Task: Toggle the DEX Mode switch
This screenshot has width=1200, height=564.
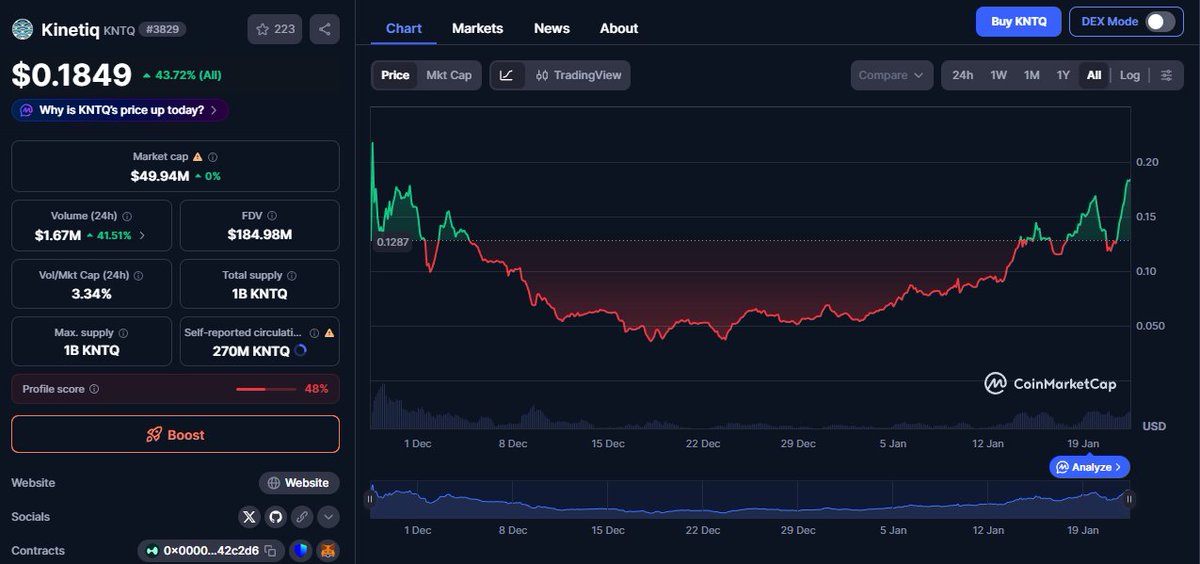Action: [x=1160, y=21]
